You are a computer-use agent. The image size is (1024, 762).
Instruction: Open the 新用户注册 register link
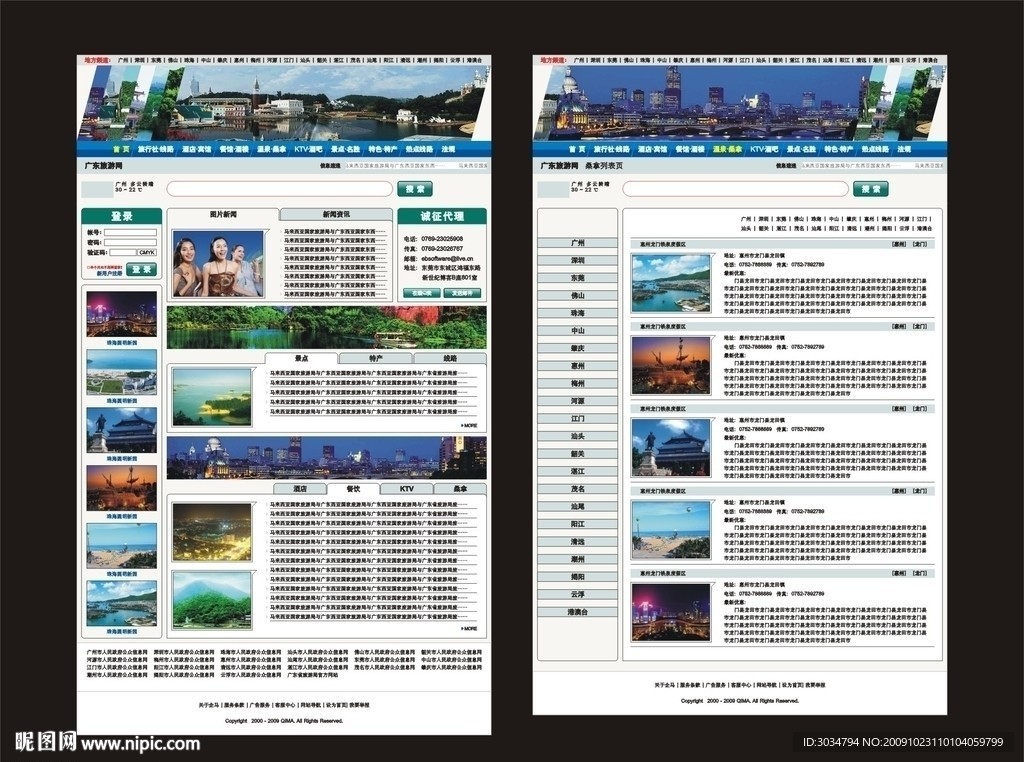(x=110, y=274)
